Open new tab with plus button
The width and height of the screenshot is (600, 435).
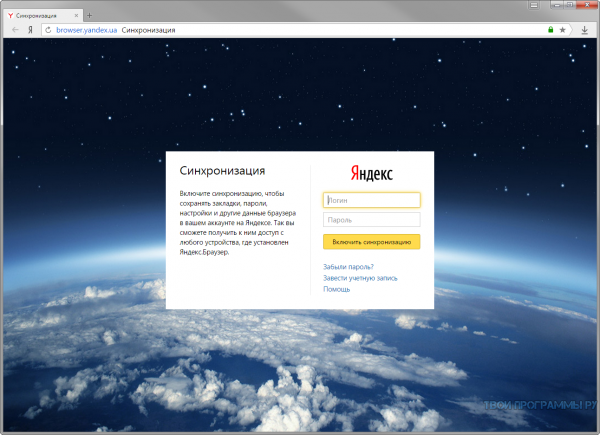click(x=89, y=15)
